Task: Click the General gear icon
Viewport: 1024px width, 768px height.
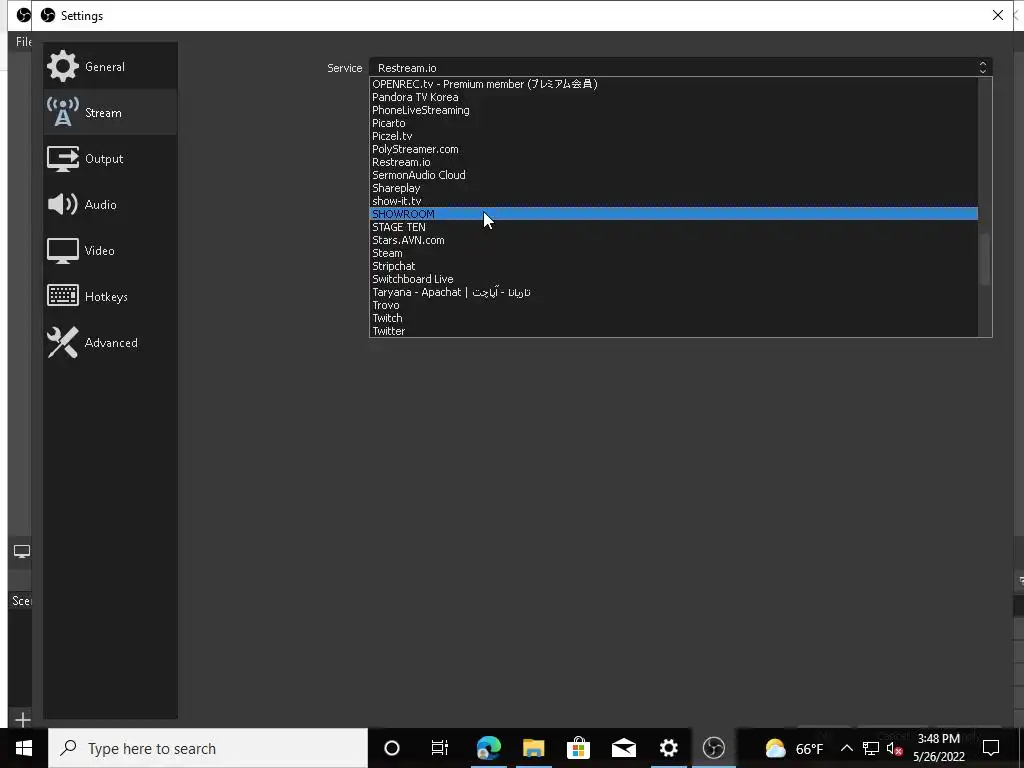Action: pos(63,66)
